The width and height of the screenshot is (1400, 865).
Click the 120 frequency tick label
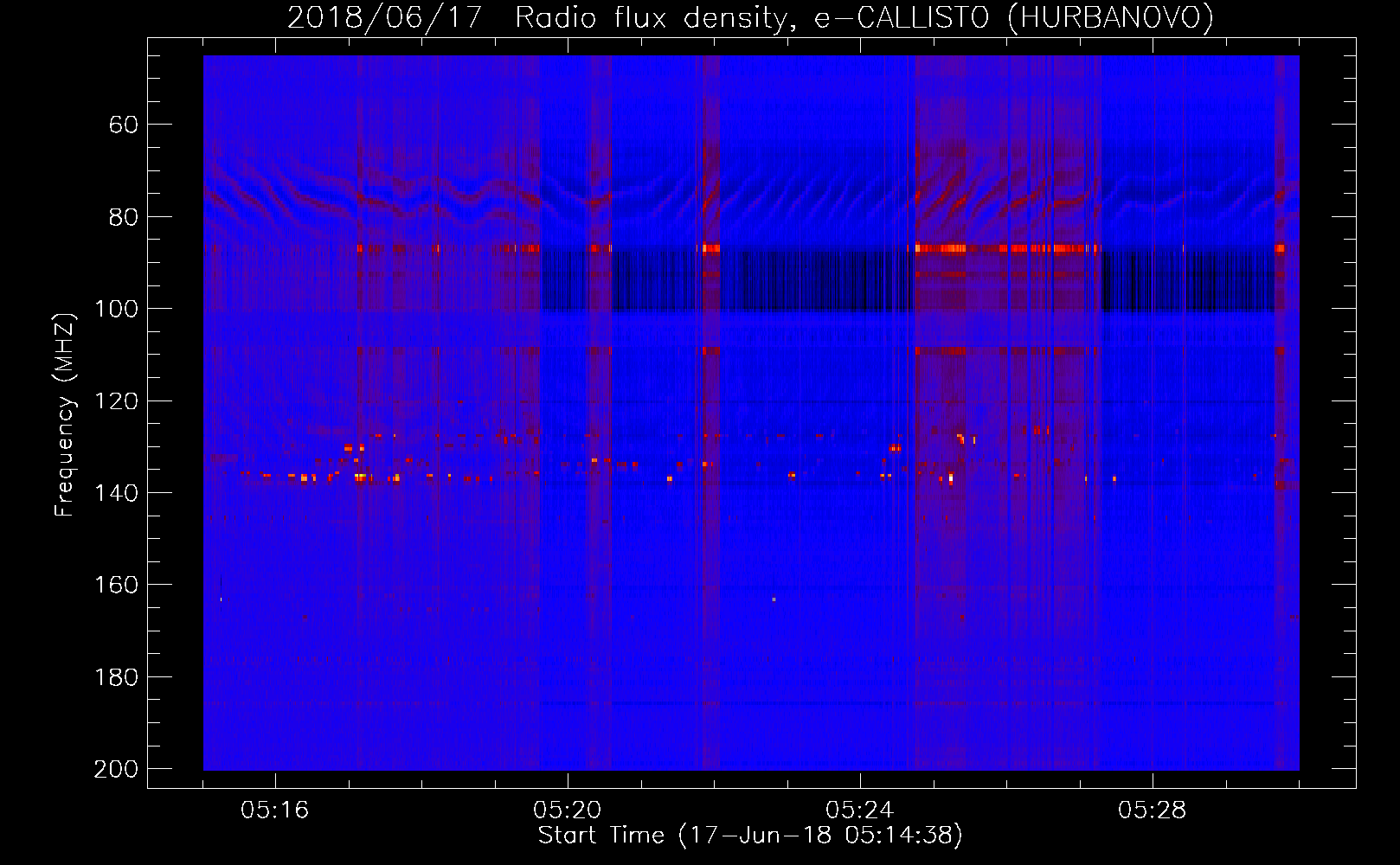point(116,401)
